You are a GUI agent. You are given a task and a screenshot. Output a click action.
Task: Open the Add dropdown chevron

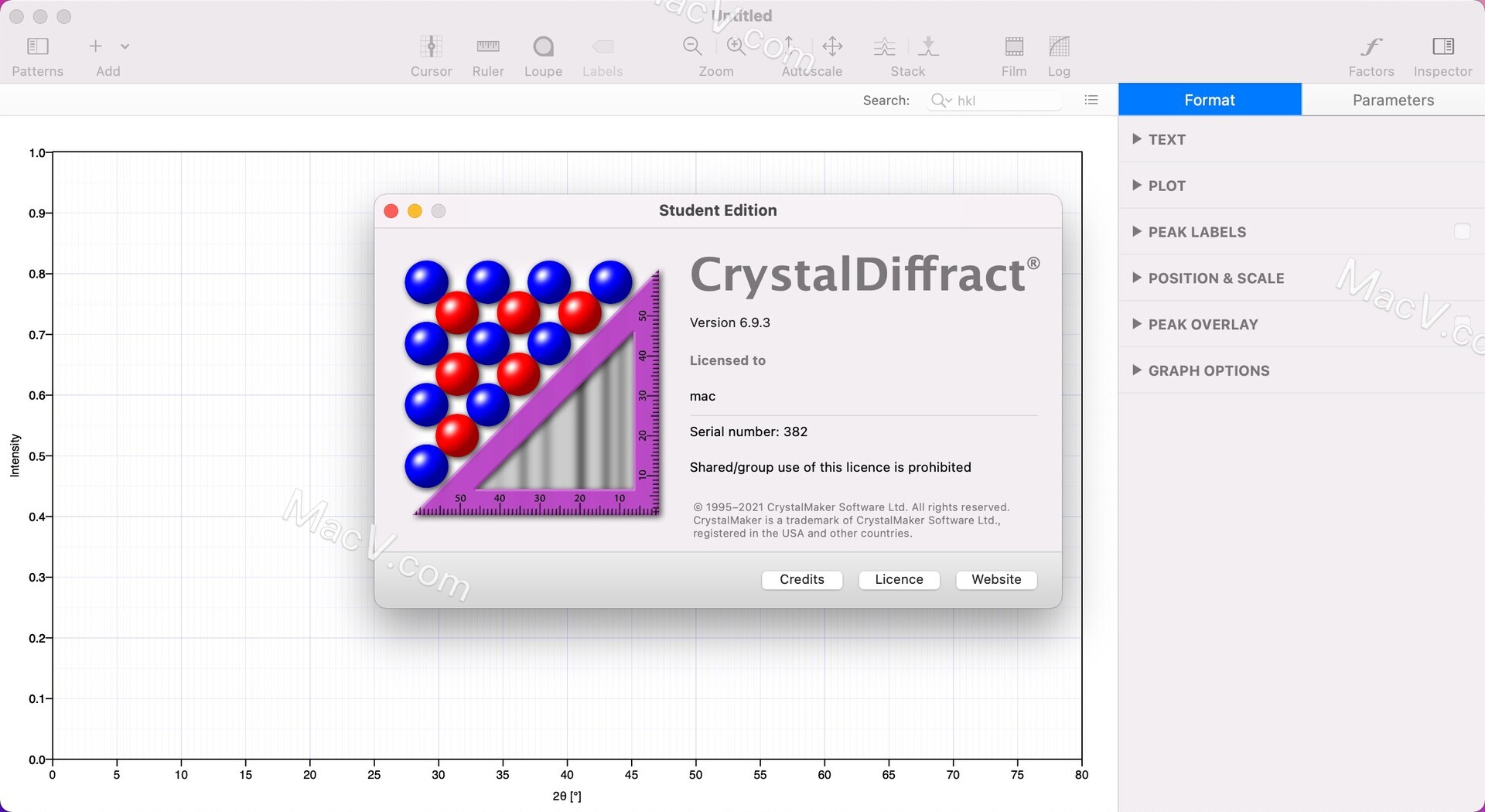click(x=125, y=46)
